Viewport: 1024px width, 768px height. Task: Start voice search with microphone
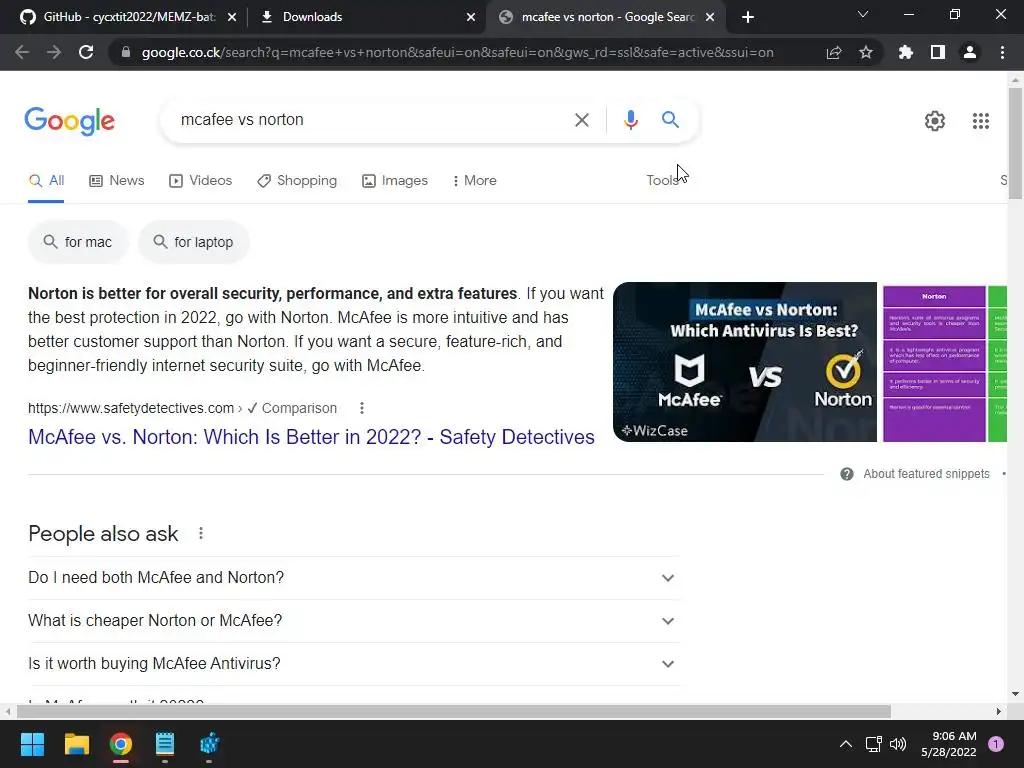(630, 120)
